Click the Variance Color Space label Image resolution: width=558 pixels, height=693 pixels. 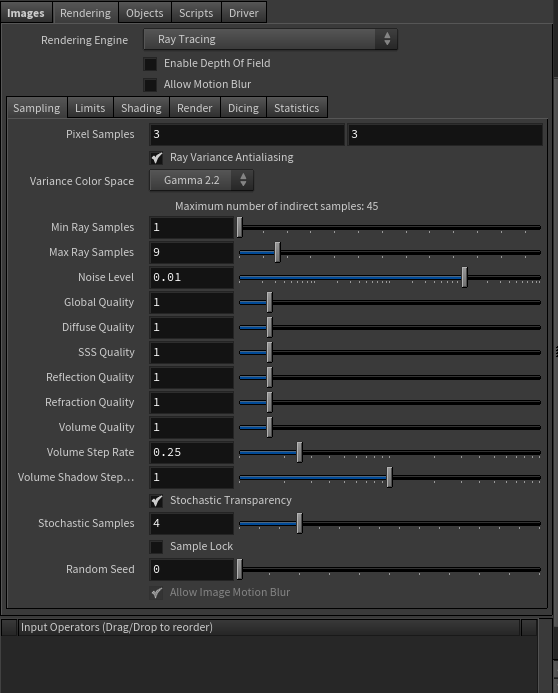click(82, 181)
